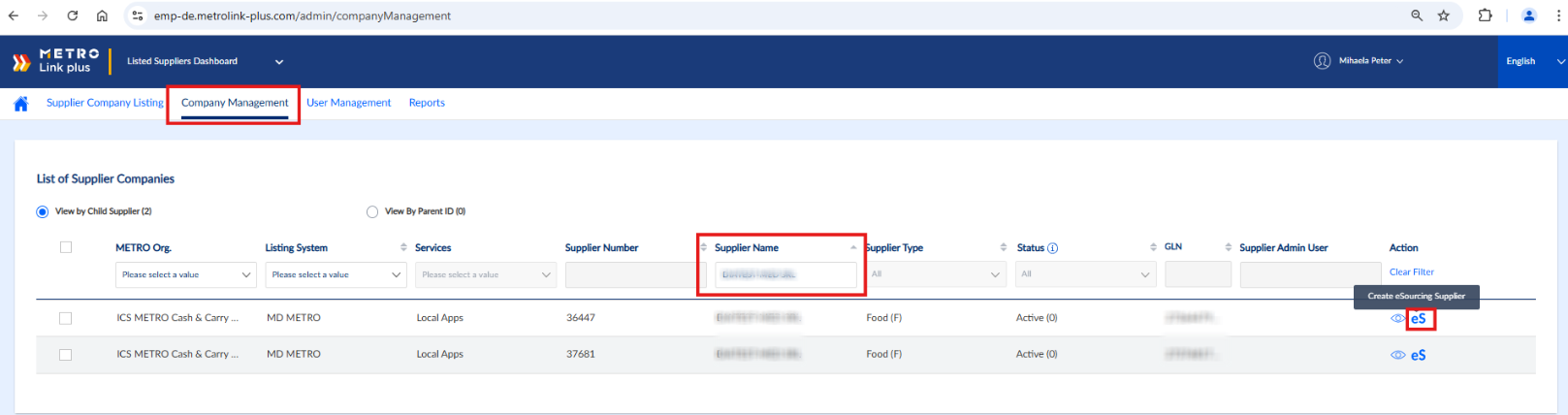Select View by Child Supplier radio button
The image size is (1568, 415).
[x=43, y=211]
